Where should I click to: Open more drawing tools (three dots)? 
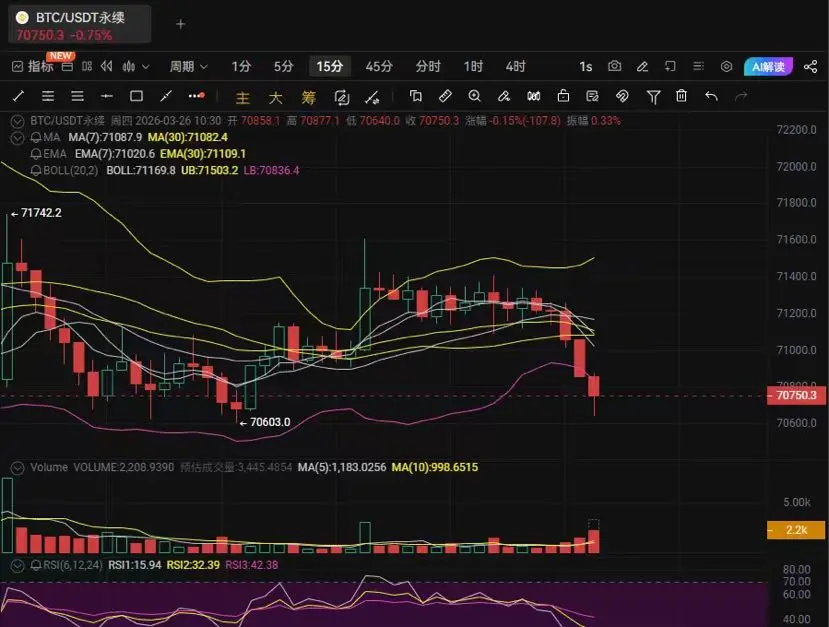click(196, 96)
